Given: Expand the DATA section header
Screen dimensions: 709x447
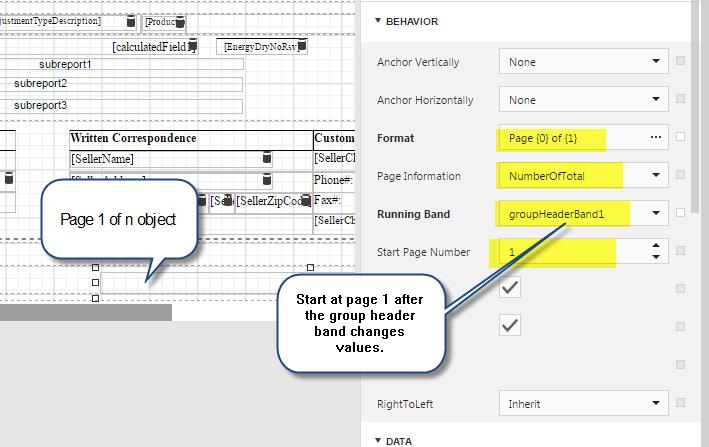Looking at the screenshot, I should (x=379, y=440).
